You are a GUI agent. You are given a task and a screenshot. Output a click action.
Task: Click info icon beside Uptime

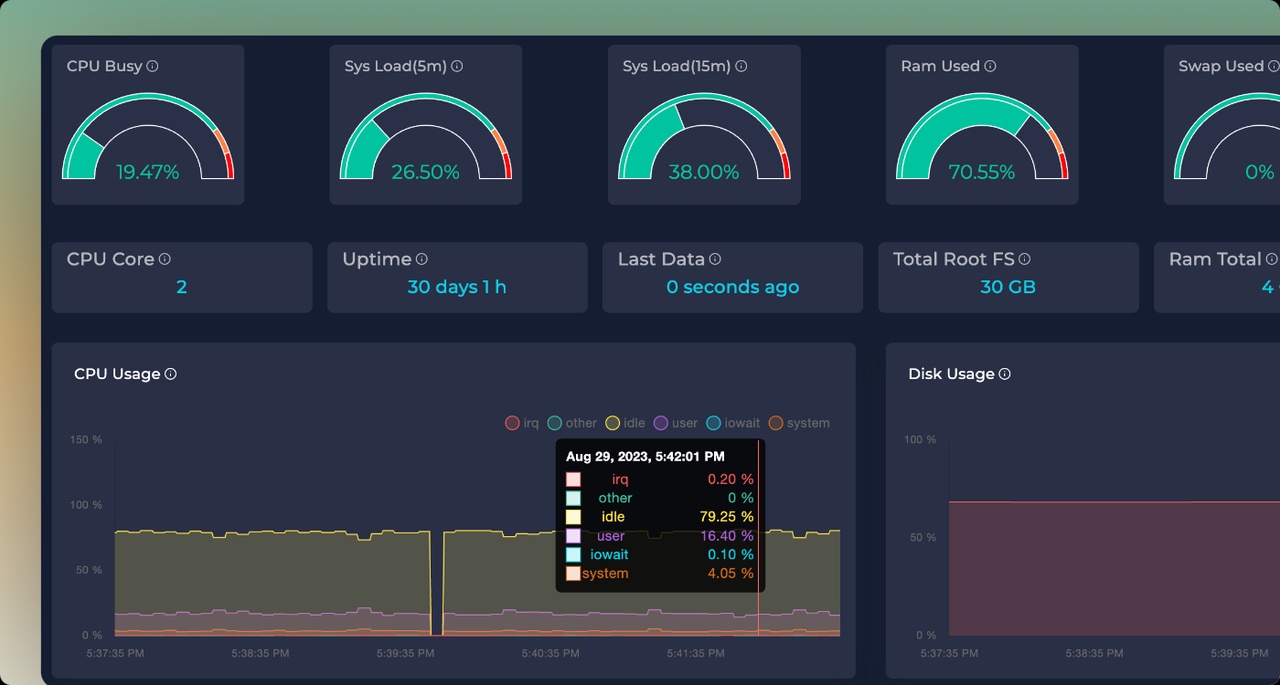coord(422,259)
